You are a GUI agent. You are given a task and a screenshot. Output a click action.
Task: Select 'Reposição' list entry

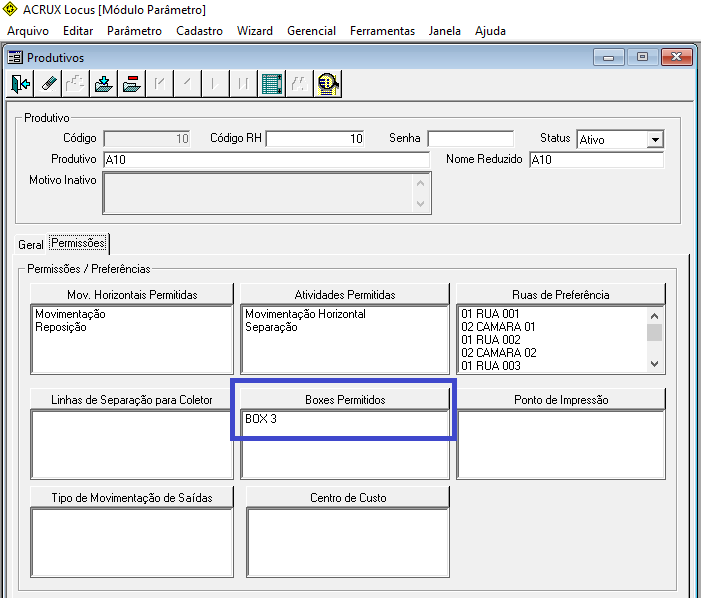61,327
